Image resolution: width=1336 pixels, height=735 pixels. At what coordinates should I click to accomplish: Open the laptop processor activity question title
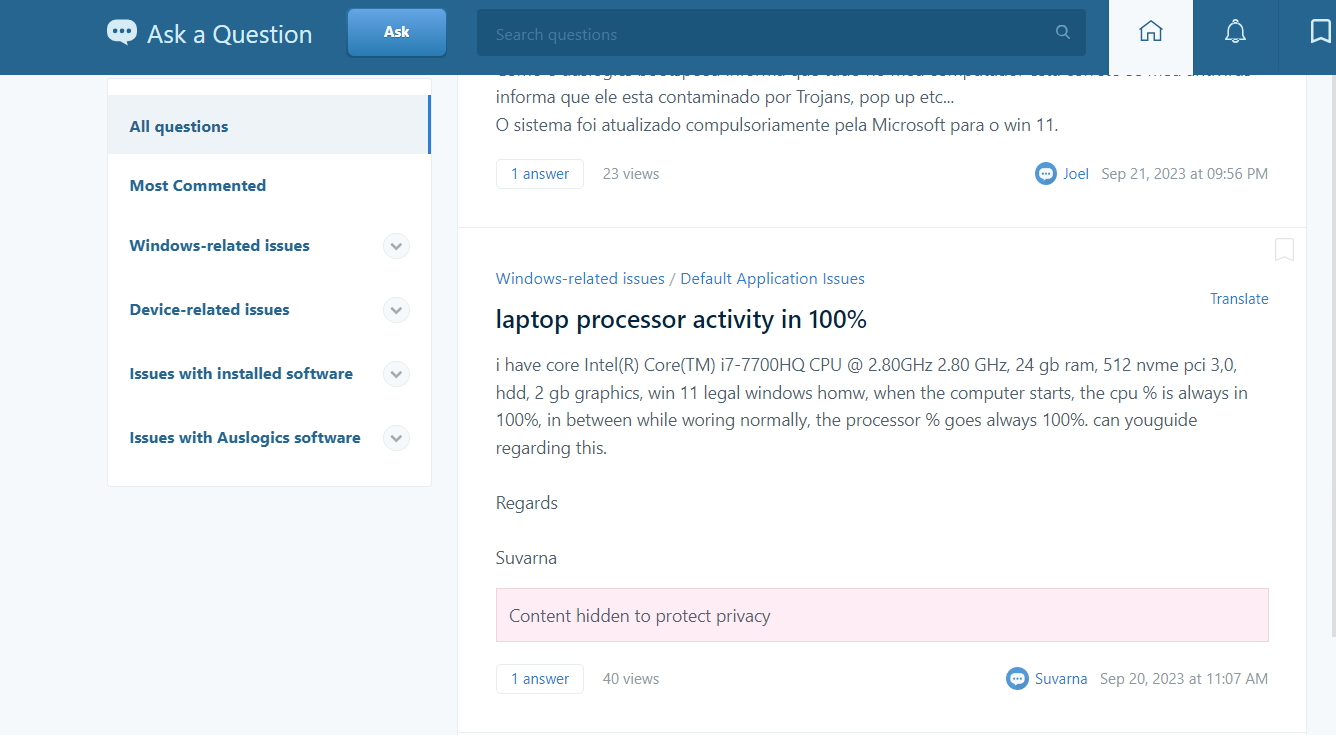pyautogui.click(x=681, y=320)
